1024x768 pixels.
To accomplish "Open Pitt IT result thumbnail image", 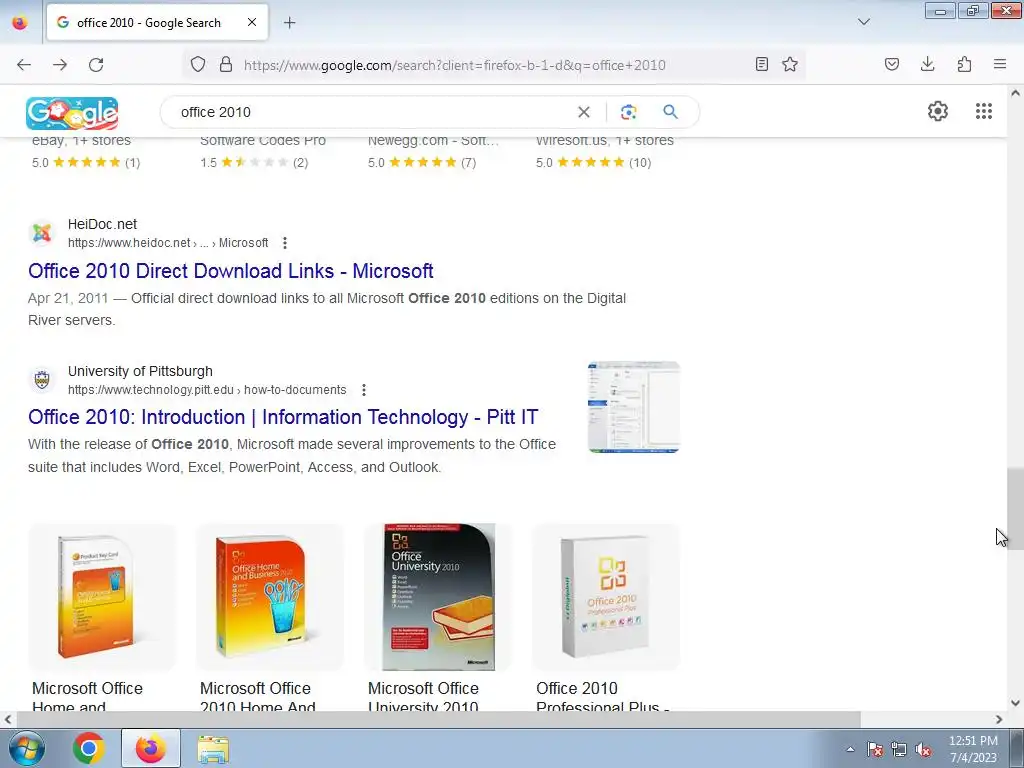I will click(633, 407).
